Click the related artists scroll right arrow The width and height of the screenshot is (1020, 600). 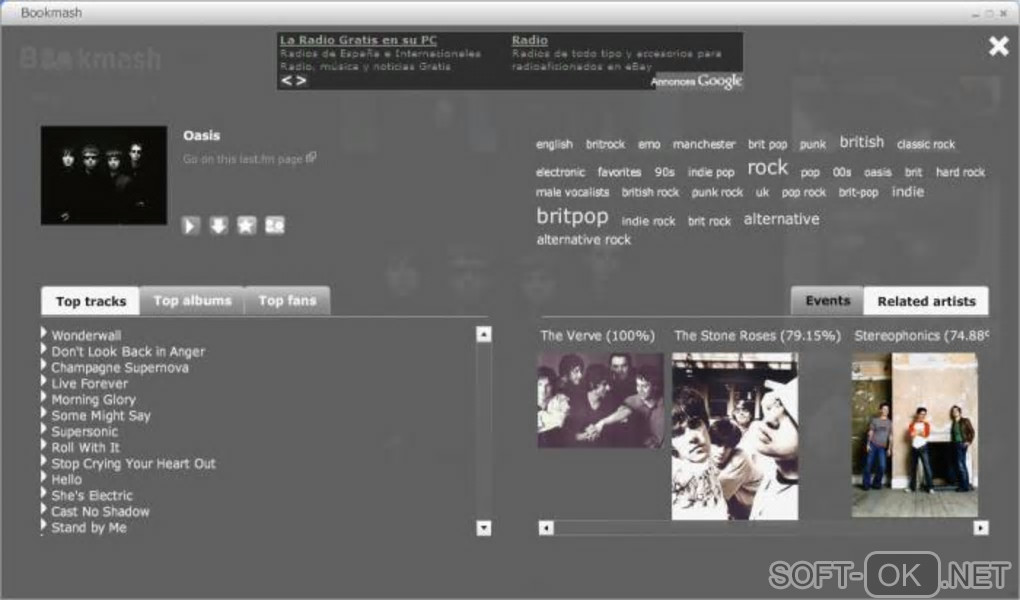(x=981, y=528)
